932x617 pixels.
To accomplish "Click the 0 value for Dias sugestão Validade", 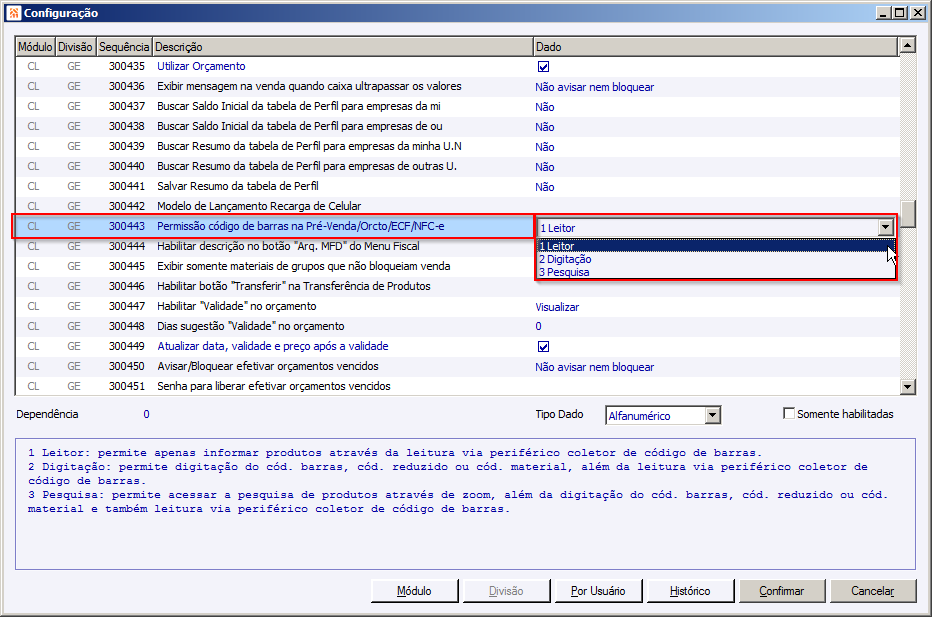I will tap(539, 326).
